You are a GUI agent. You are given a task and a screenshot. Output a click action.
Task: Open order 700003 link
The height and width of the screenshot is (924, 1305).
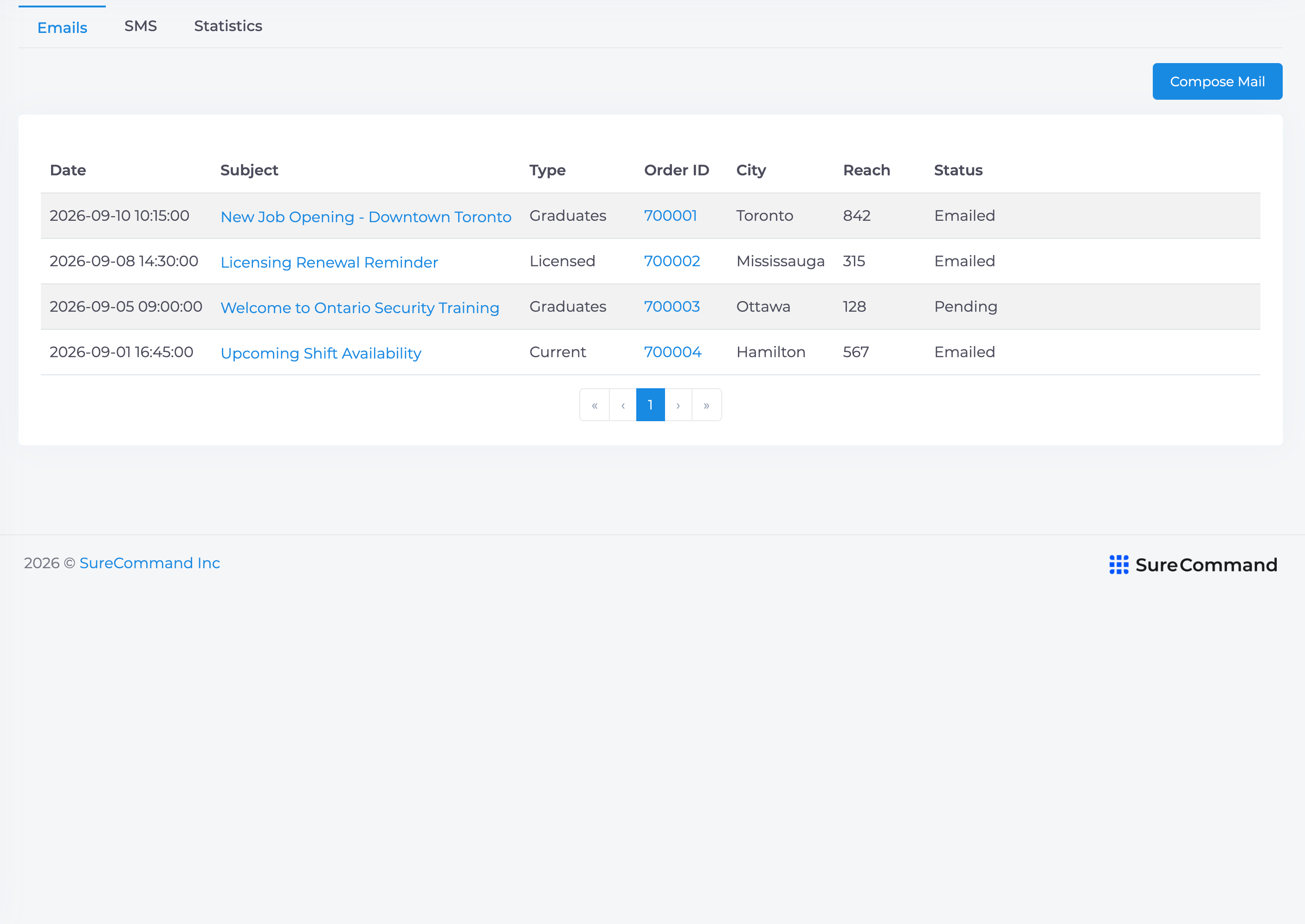coord(672,307)
